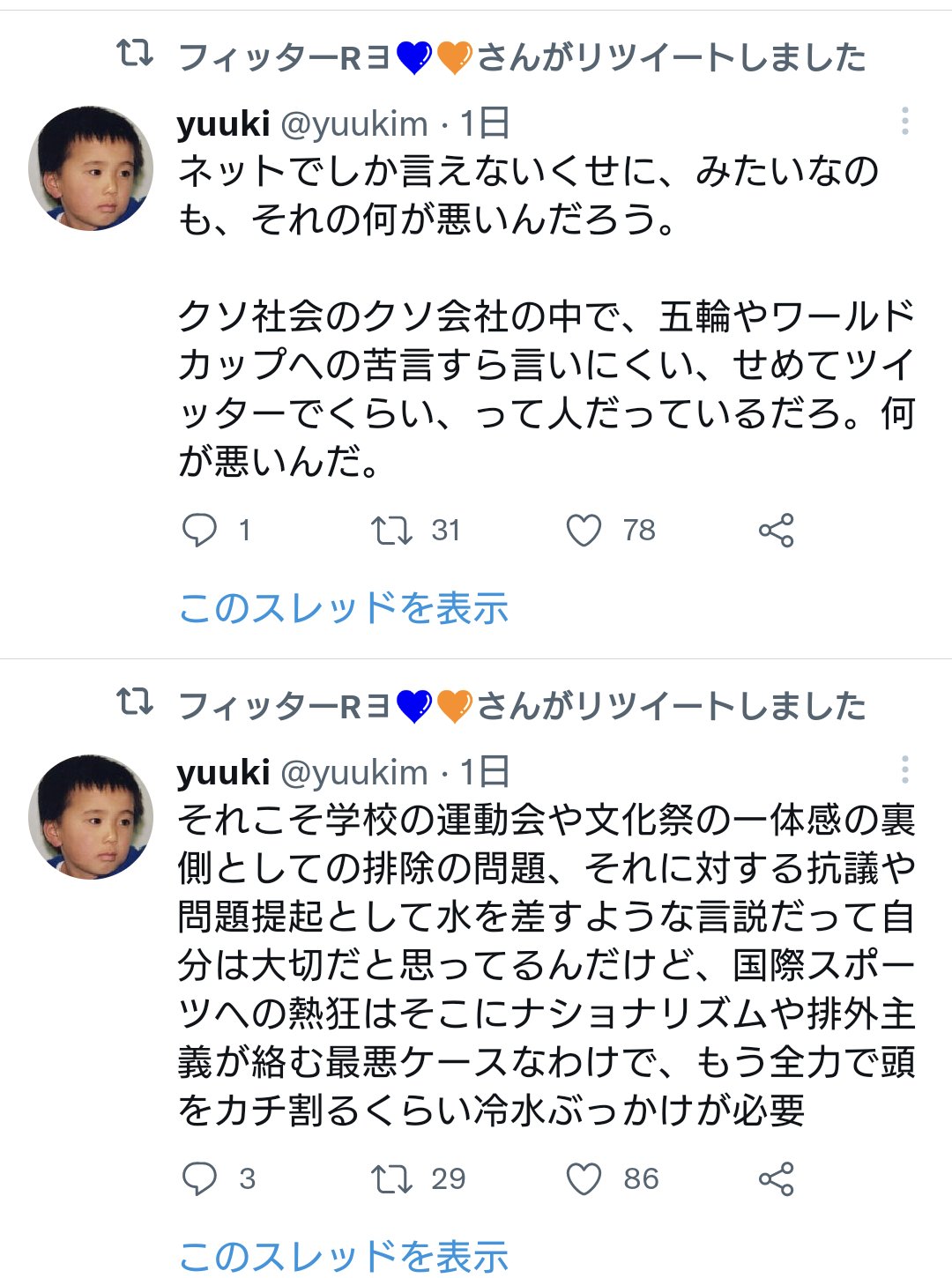Open more options menu on second tweet
Viewport: 952px width, 1278px height.
[904, 770]
